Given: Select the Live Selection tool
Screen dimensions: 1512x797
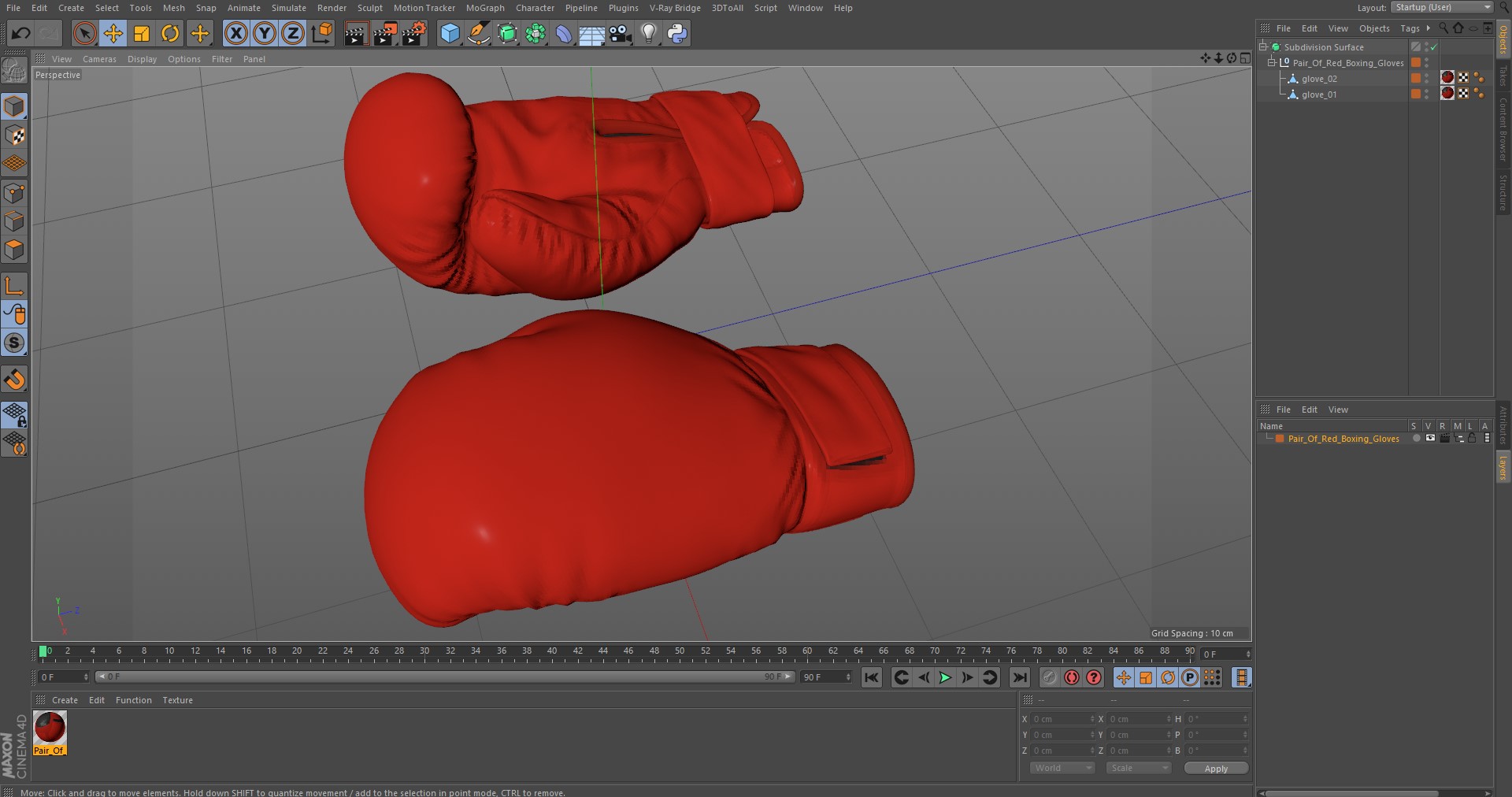Looking at the screenshot, I should 85,33.
